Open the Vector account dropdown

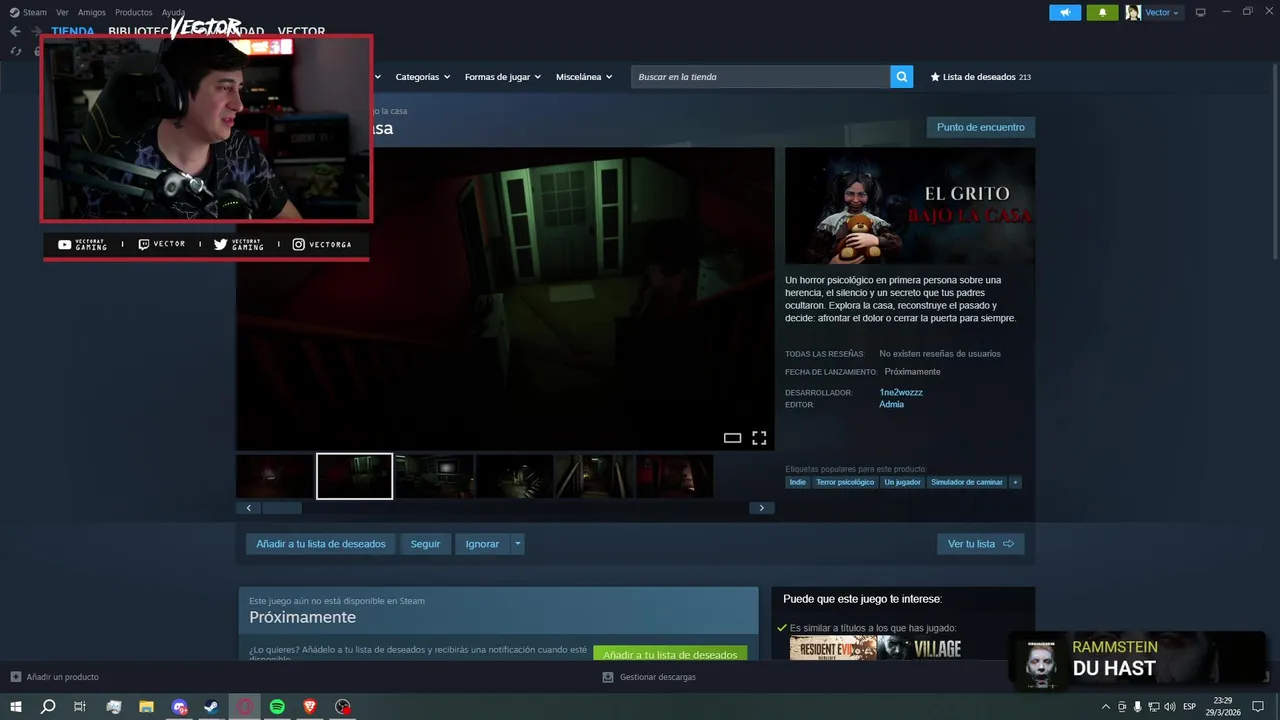(x=1162, y=12)
